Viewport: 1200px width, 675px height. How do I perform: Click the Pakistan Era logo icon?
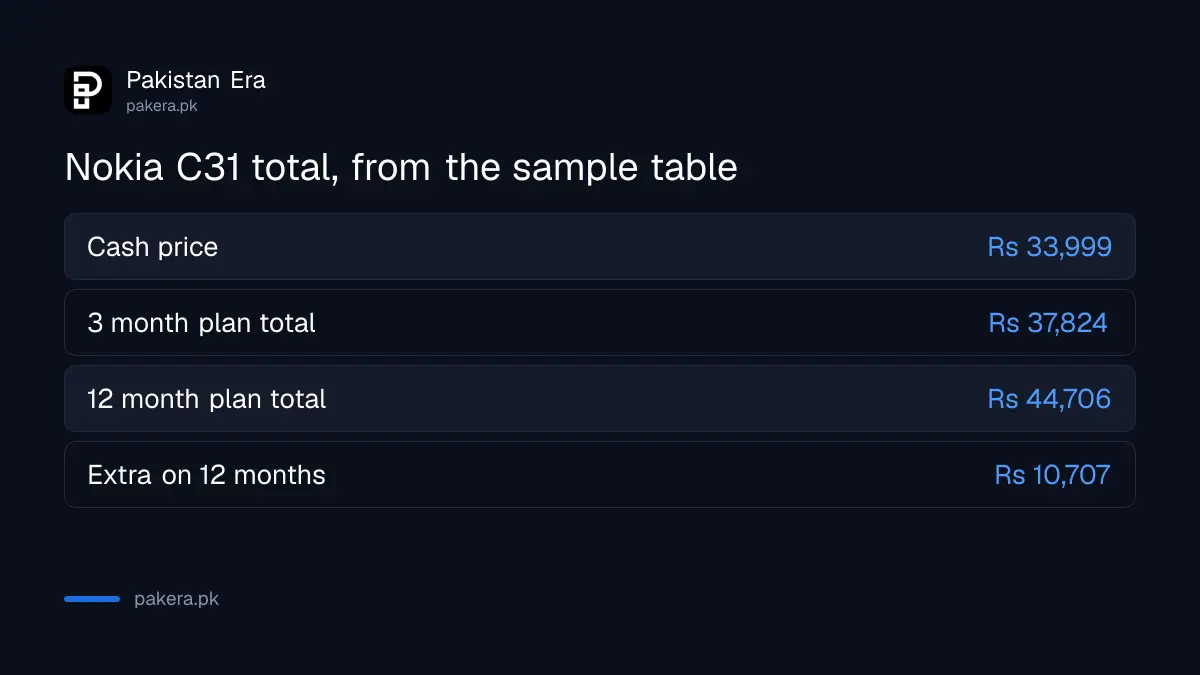[x=88, y=90]
